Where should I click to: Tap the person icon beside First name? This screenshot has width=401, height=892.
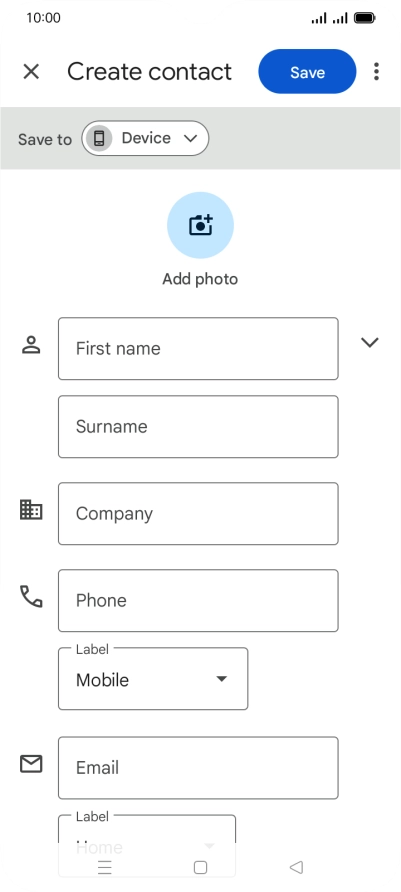click(x=31, y=345)
